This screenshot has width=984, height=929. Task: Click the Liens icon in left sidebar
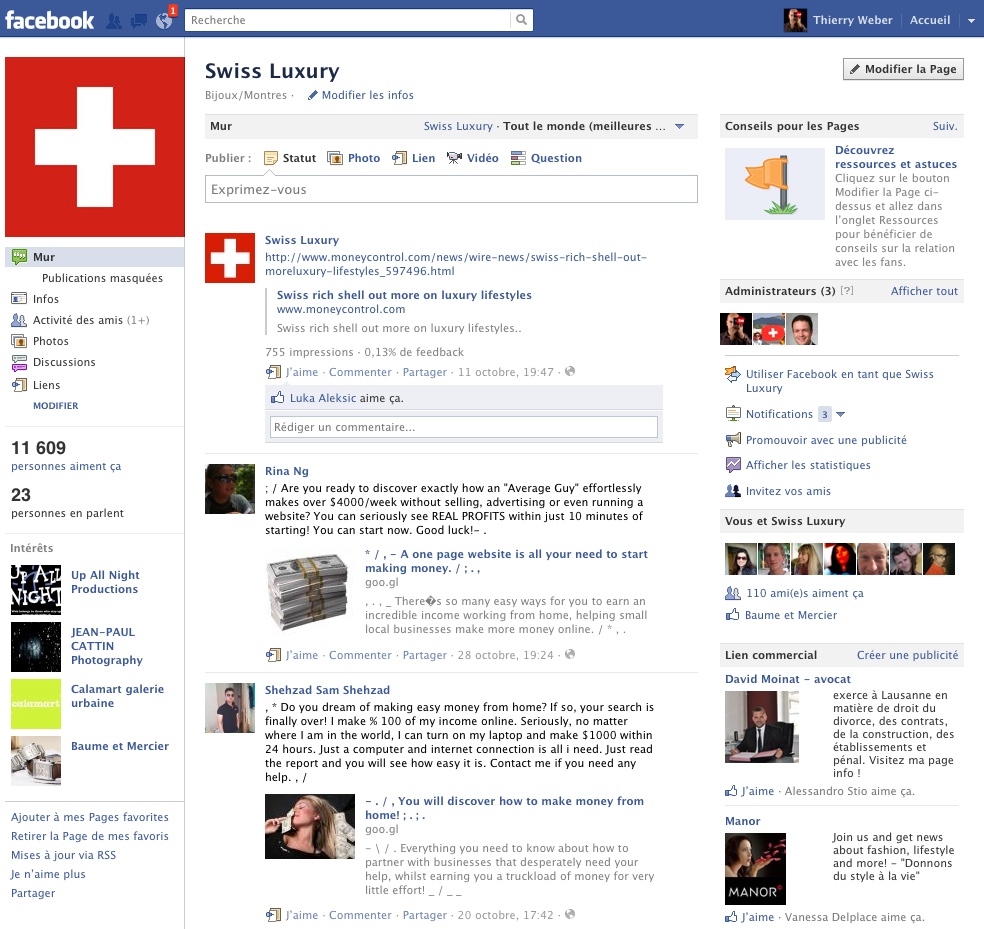click(x=19, y=385)
